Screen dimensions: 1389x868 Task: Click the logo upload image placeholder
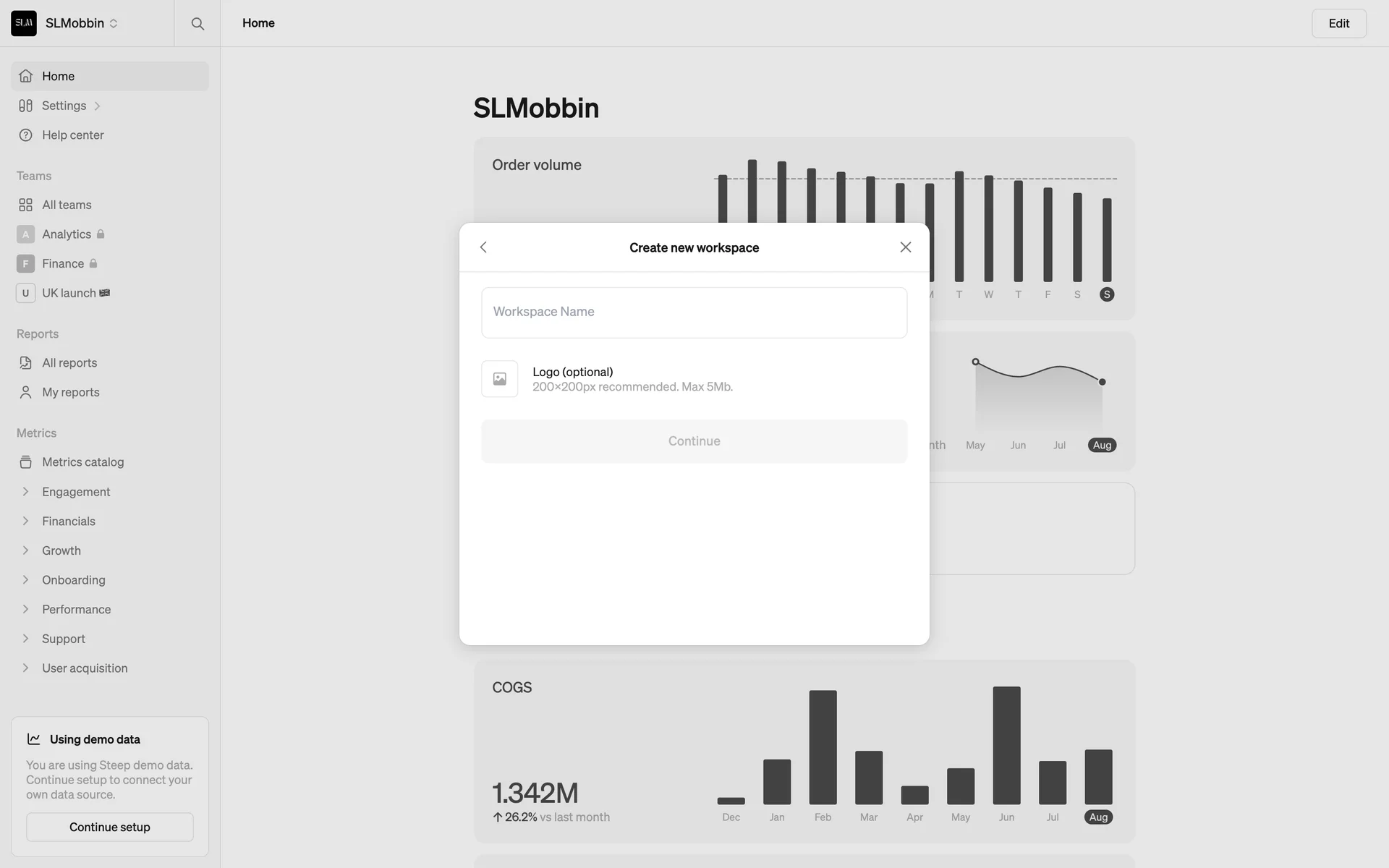click(x=499, y=379)
